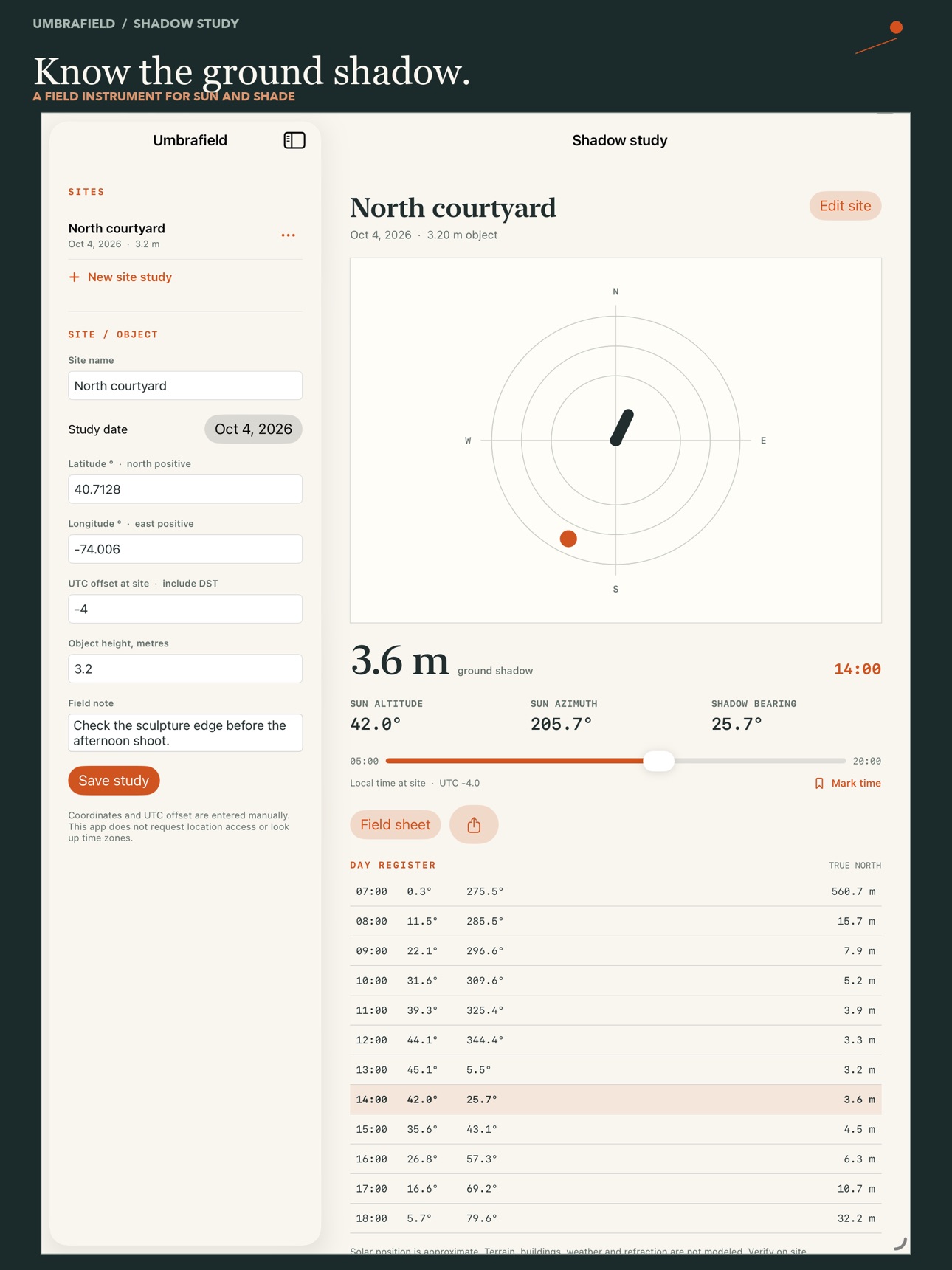Screen dimensions: 952x1270
Task: Open the Study date picker Oct 4, 2026
Action: coord(253,429)
